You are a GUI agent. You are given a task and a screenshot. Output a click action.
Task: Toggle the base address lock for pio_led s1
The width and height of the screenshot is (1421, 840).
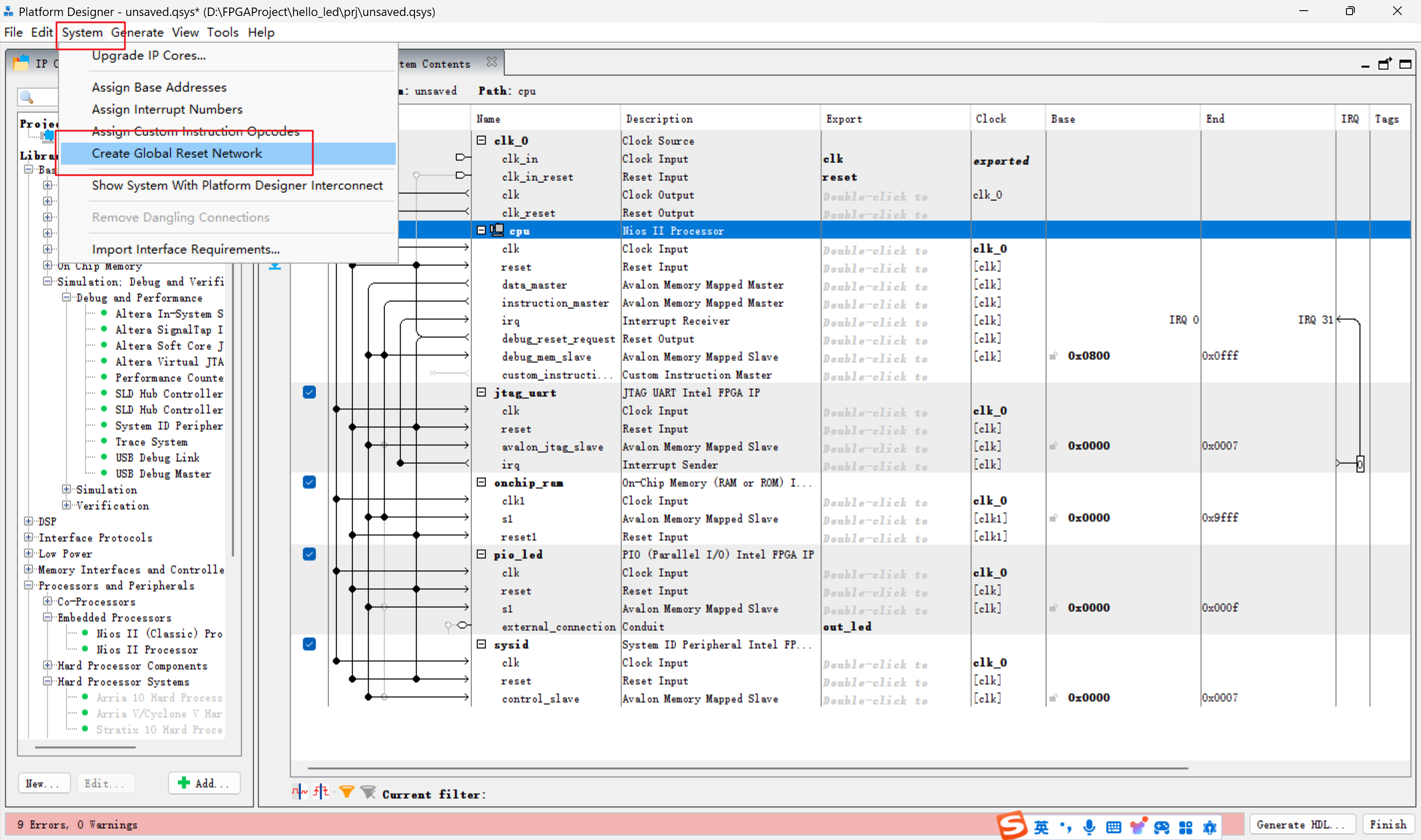pyautogui.click(x=1054, y=608)
